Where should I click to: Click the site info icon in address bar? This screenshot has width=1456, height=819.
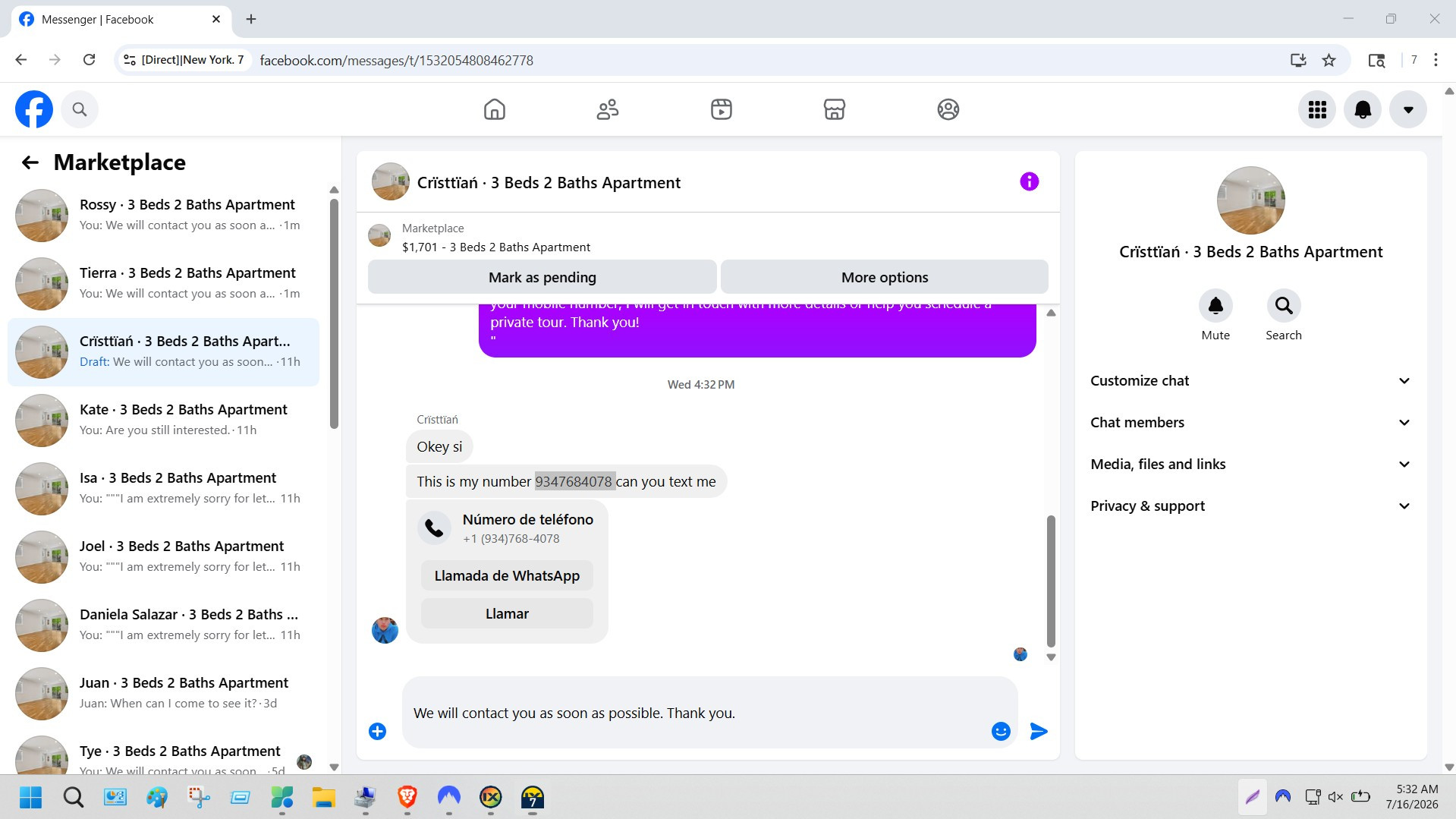tap(130, 60)
